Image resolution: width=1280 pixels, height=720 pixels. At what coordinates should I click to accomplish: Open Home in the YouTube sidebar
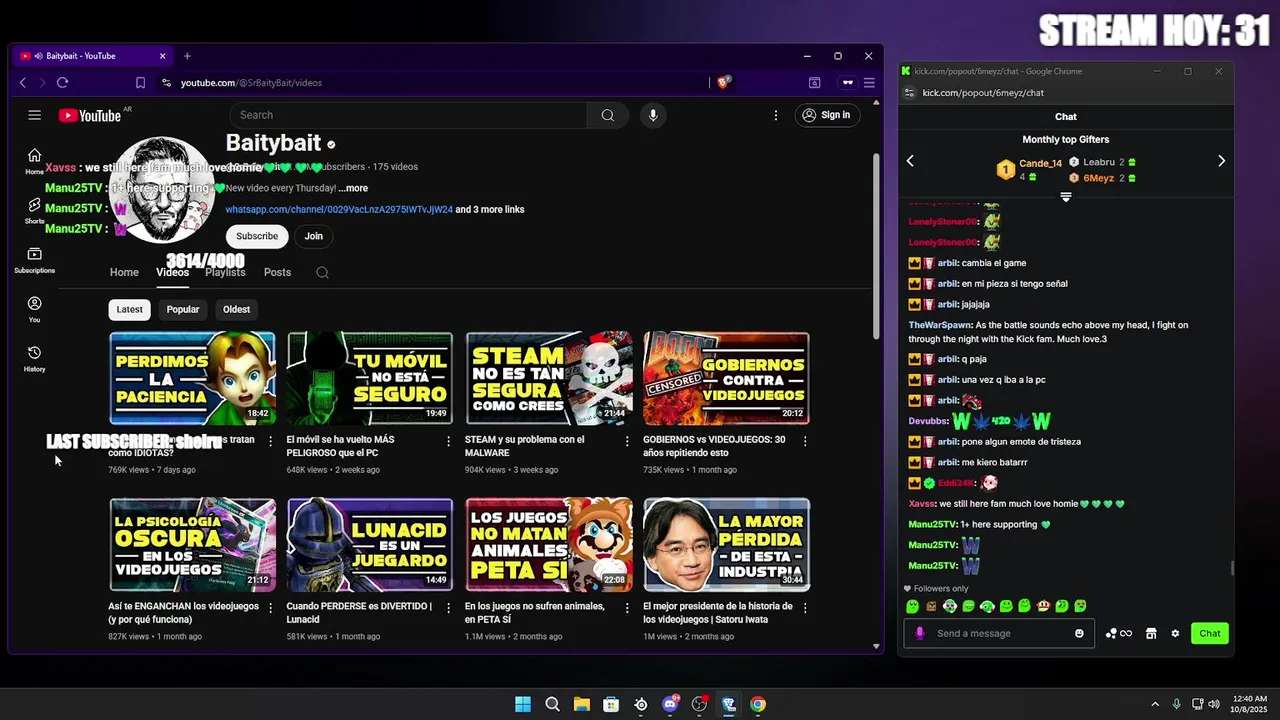pos(34,161)
